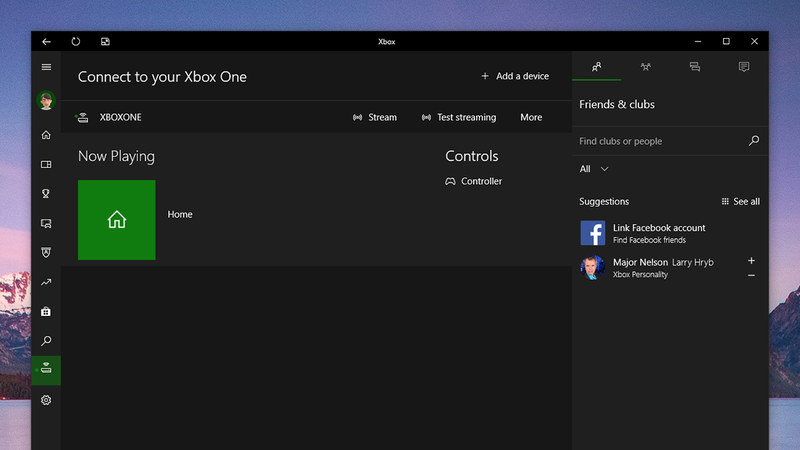Click Major Nelson name text
The image size is (800, 450).
coord(640,262)
